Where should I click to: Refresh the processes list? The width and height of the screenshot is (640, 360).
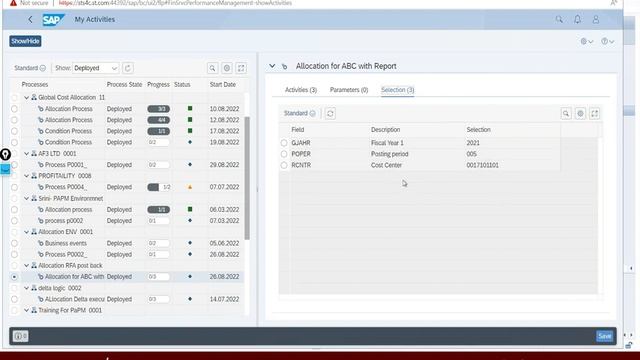(x=128, y=68)
